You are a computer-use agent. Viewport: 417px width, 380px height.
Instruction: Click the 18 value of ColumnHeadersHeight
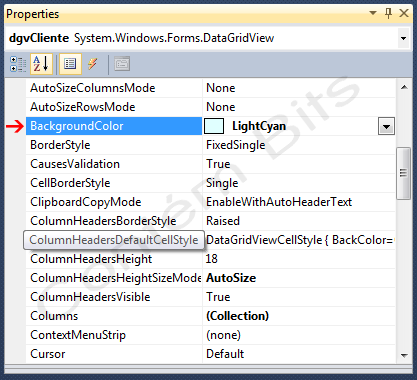(x=212, y=259)
